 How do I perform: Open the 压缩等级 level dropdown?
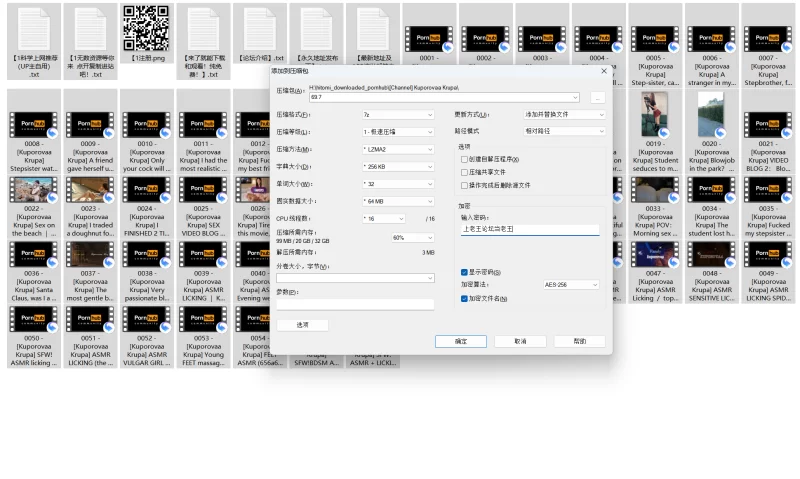(398, 132)
